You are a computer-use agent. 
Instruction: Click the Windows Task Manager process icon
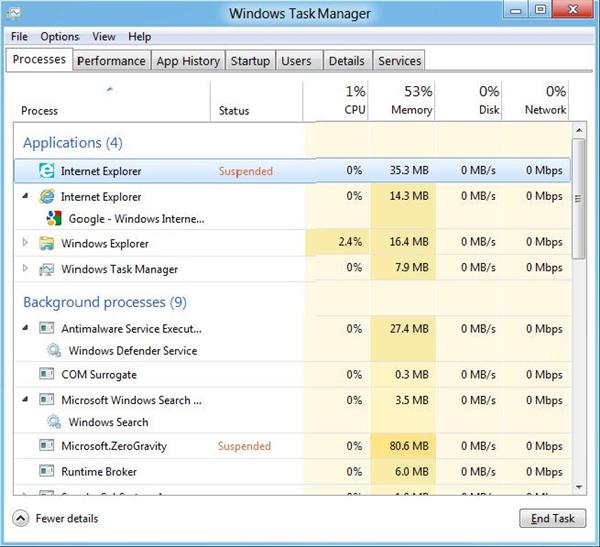coord(47,269)
